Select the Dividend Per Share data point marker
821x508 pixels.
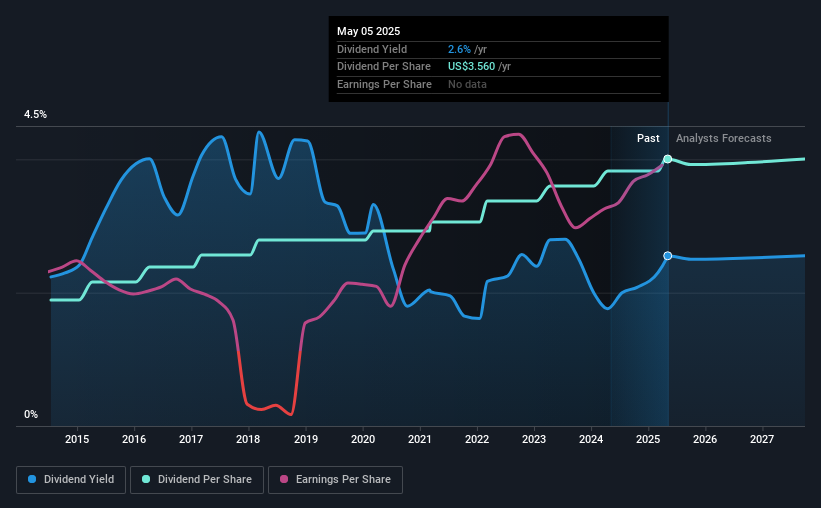668,159
